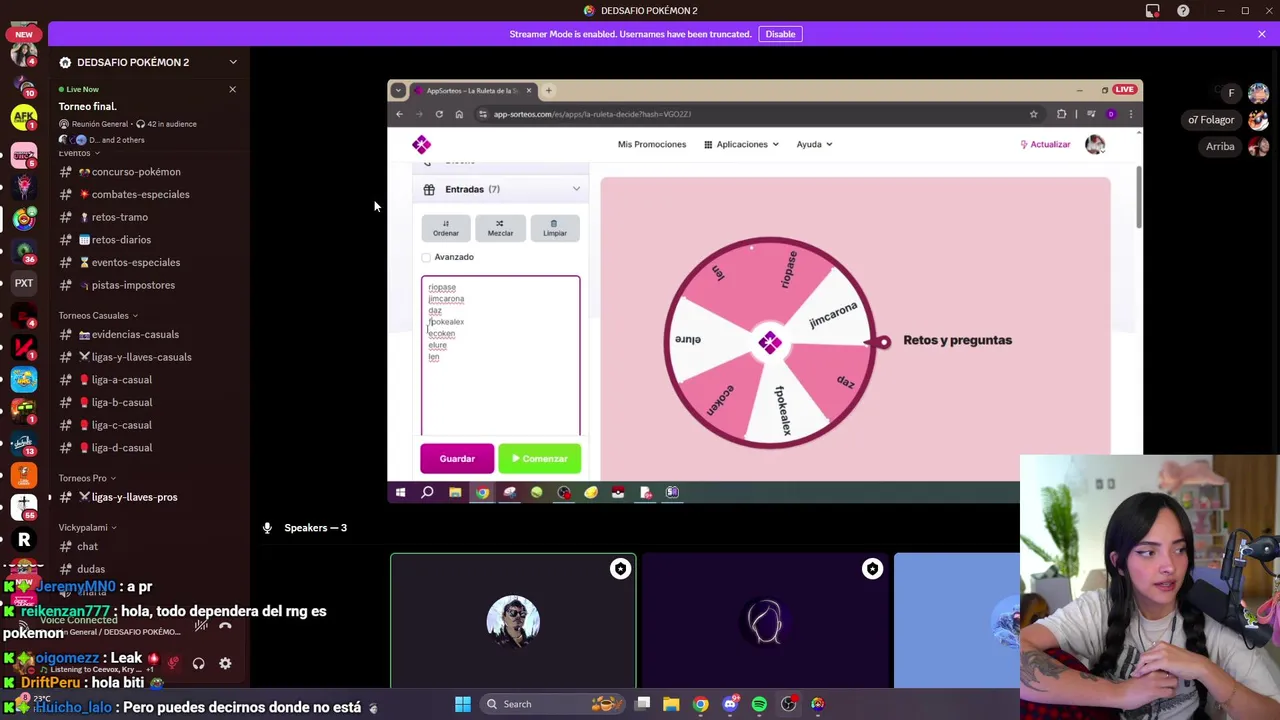Screen dimensions: 1280x720
Task: Click search icon in shared stream taskbar
Action: point(427,492)
